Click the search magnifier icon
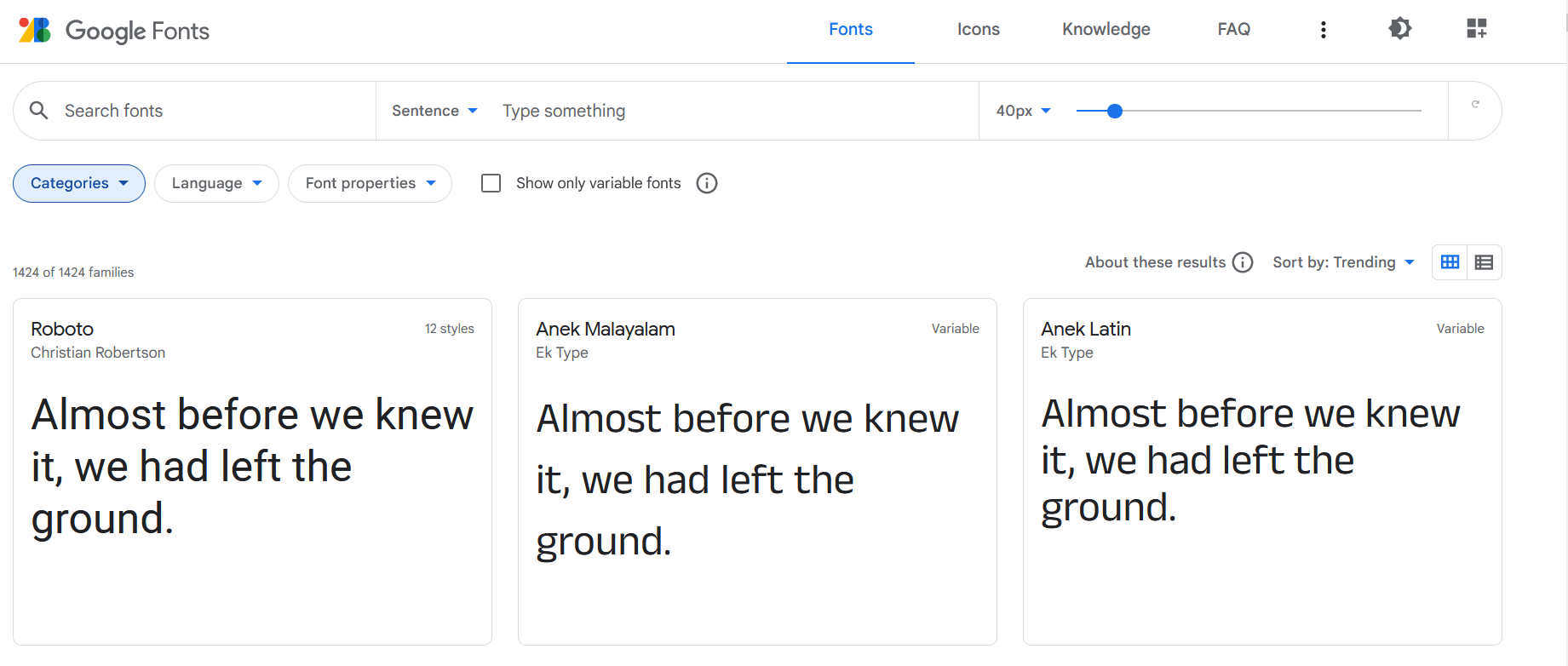This screenshot has height=666, width=1568. (x=39, y=111)
